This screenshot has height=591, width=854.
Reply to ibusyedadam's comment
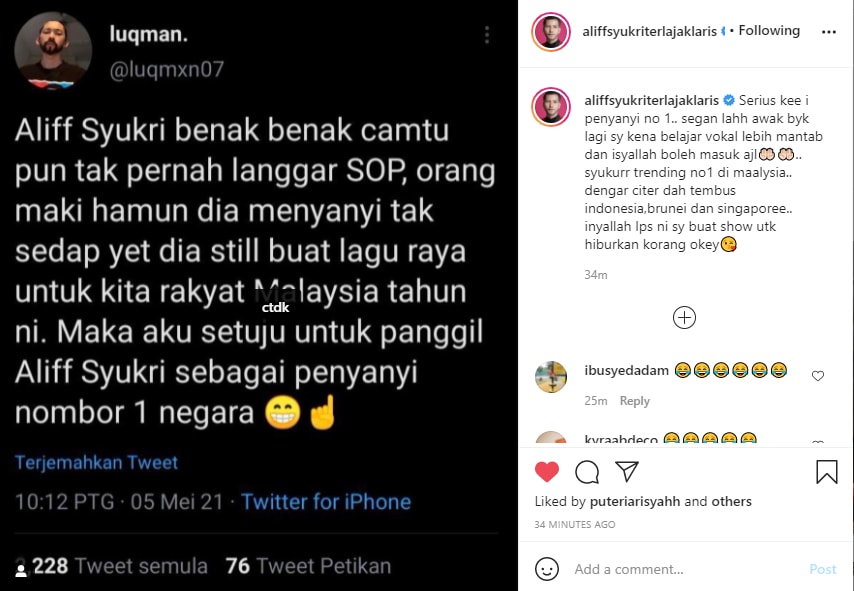pos(635,401)
